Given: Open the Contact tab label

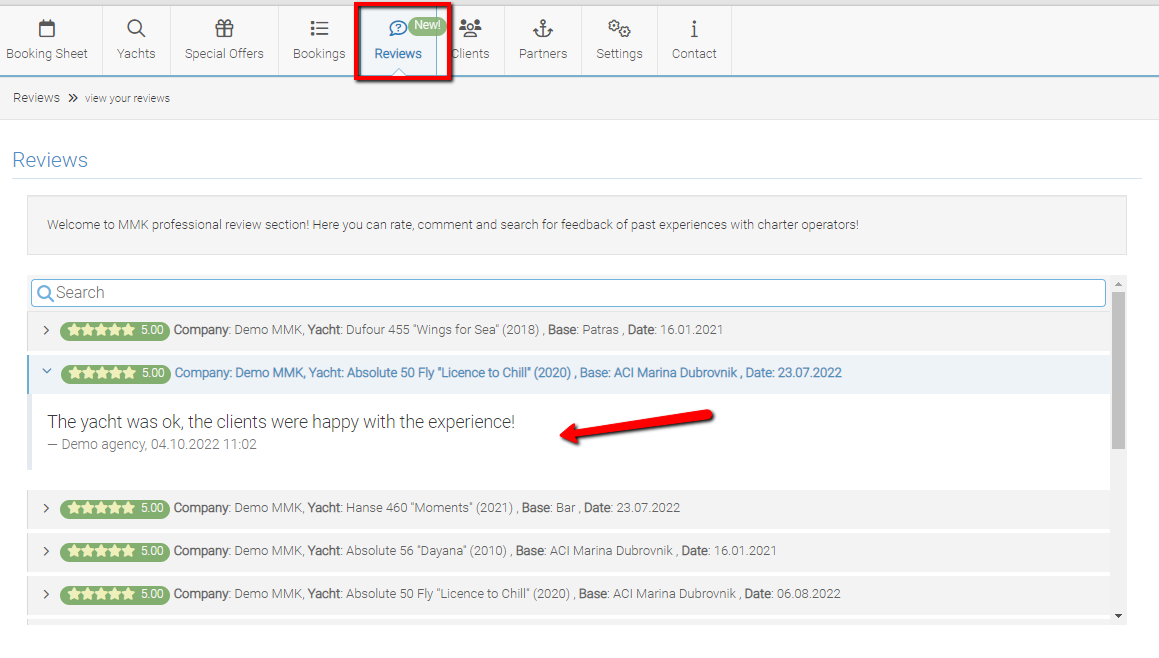Looking at the screenshot, I should (694, 54).
